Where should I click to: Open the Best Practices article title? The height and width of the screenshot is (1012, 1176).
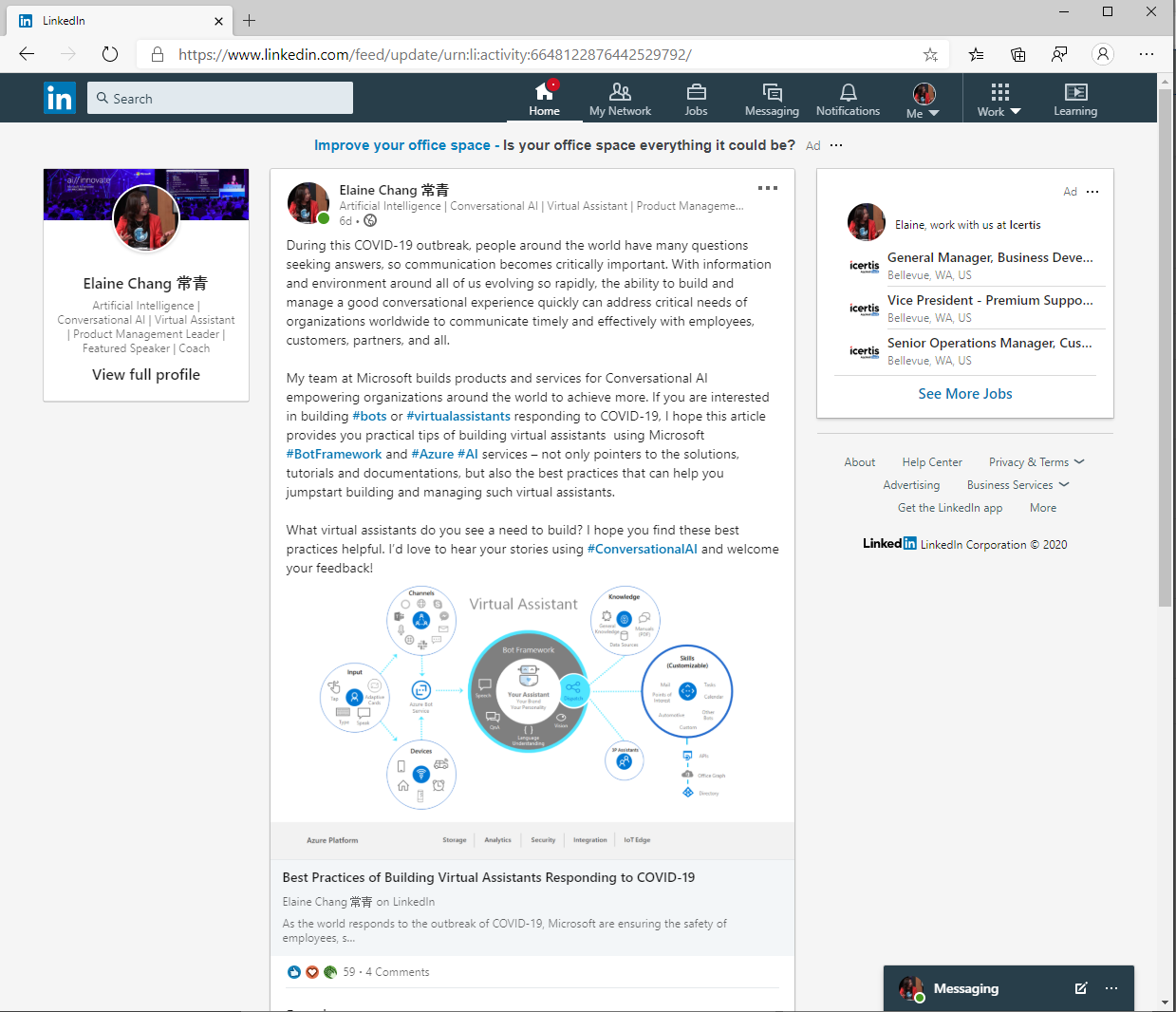tap(489, 877)
